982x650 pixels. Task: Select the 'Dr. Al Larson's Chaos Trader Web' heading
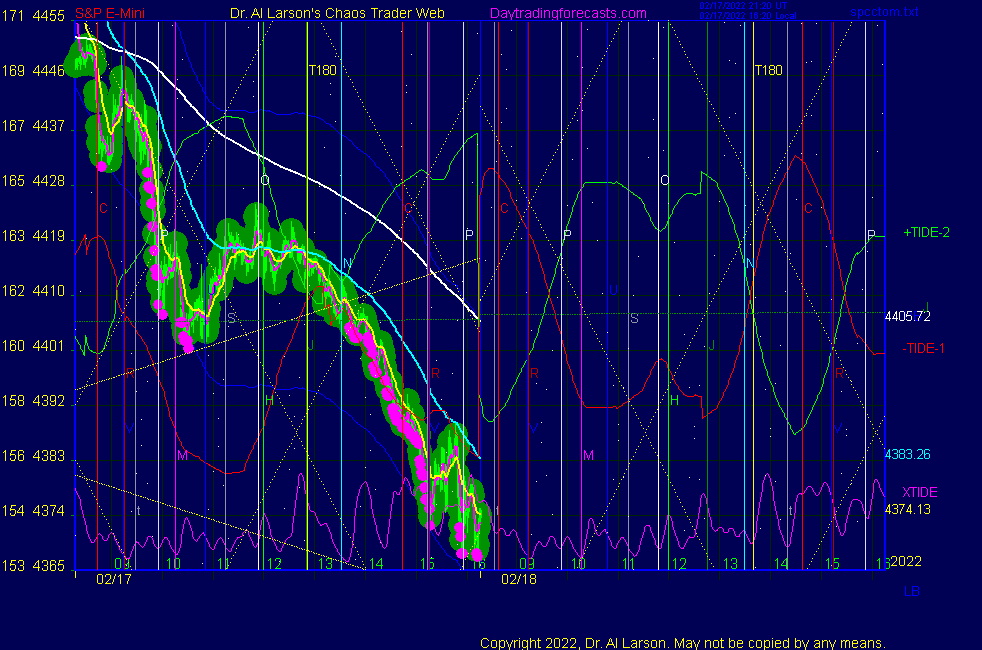pos(337,13)
